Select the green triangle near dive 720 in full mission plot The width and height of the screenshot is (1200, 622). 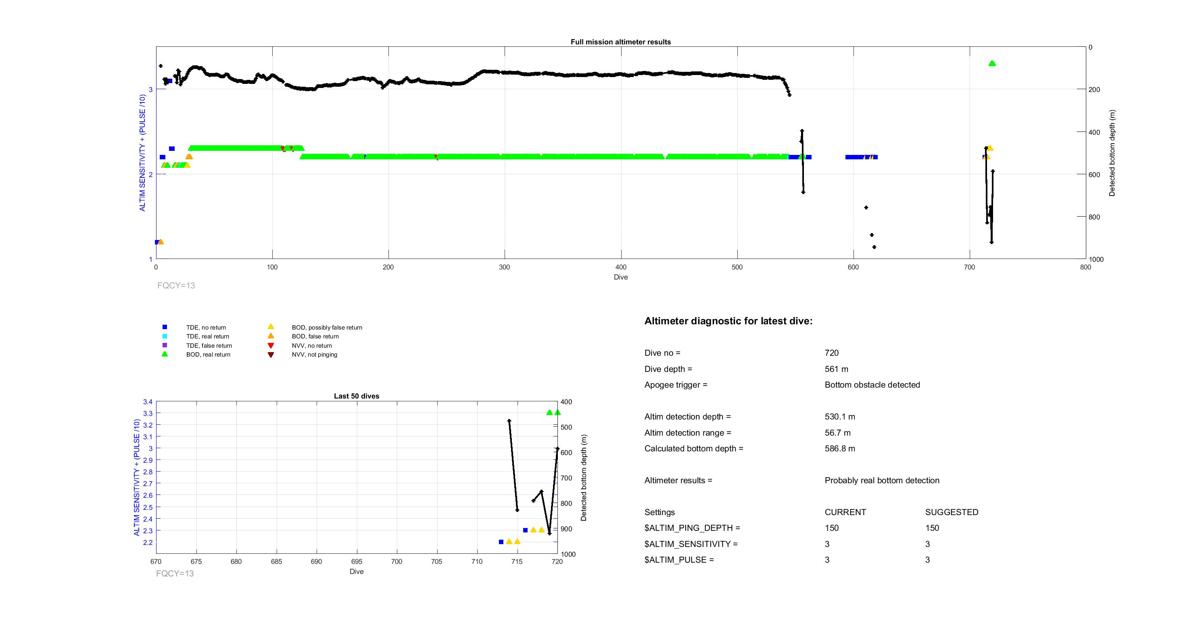pyautogui.click(x=992, y=63)
